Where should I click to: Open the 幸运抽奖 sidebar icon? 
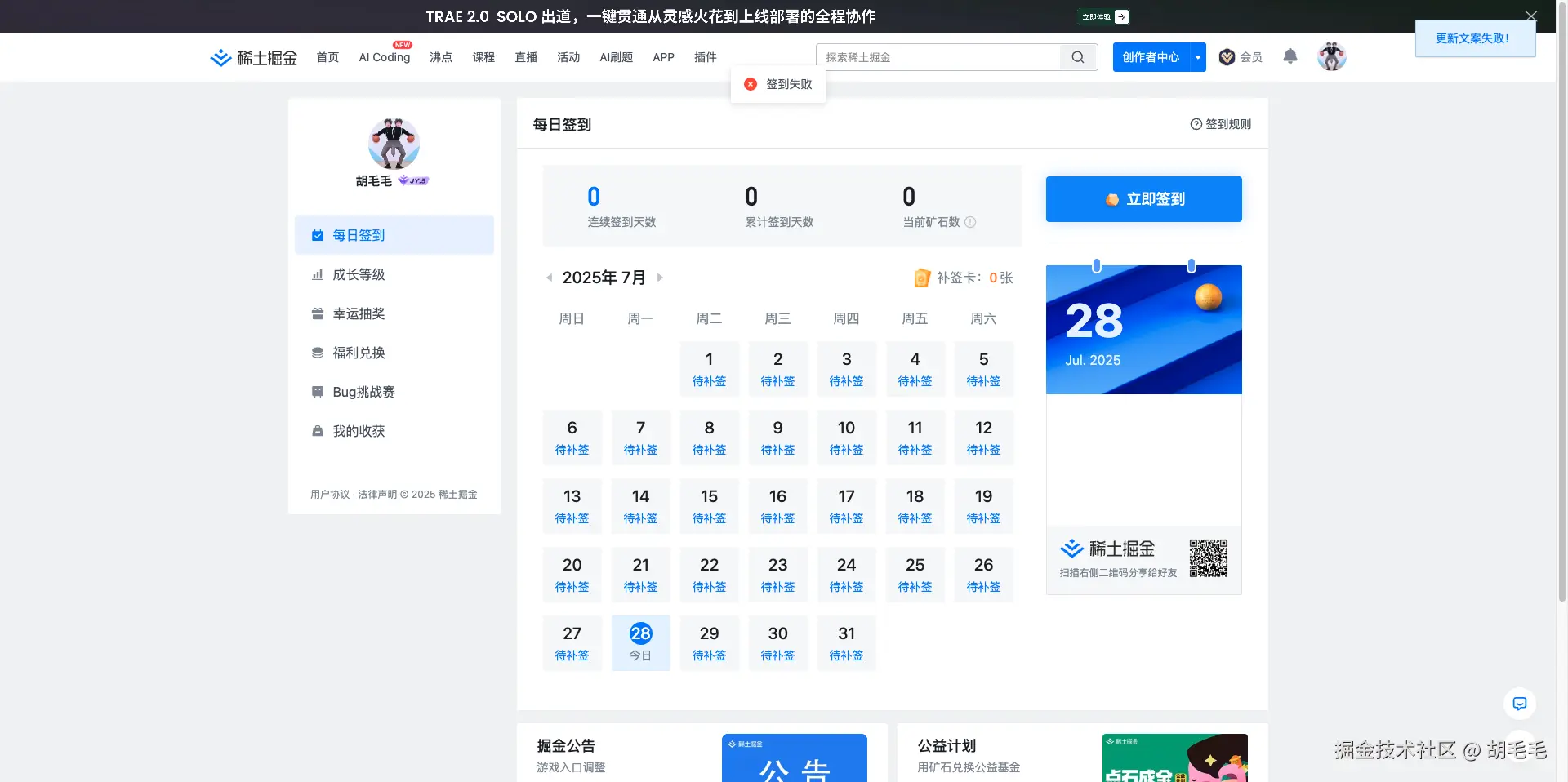(317, 313)
